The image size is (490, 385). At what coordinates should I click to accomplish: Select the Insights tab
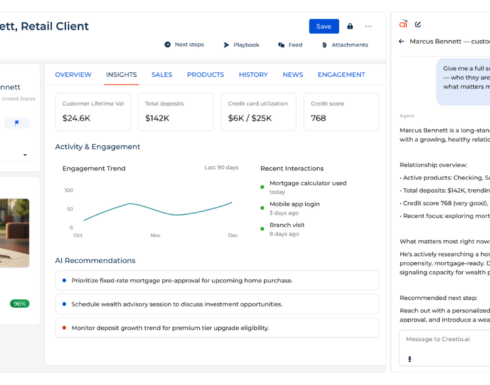click(x=121, y=75)
